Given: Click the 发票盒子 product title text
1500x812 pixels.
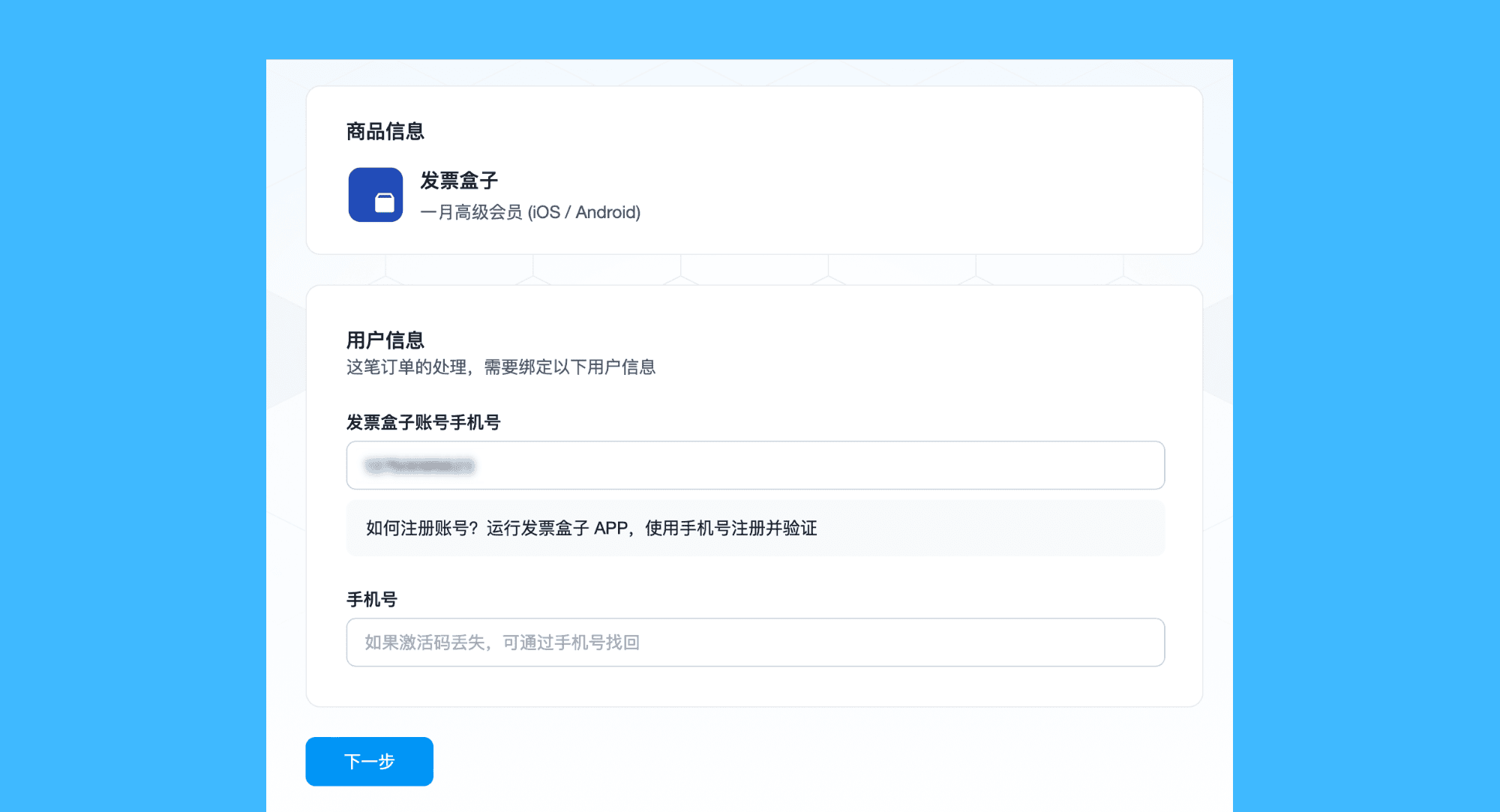Looking at the screenshot, I should [459, 181].
